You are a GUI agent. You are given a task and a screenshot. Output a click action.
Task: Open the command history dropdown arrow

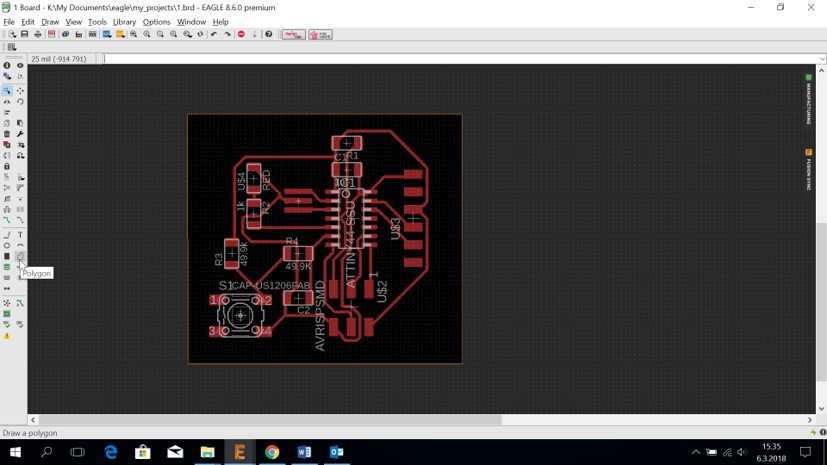click(x=822, y=59)
